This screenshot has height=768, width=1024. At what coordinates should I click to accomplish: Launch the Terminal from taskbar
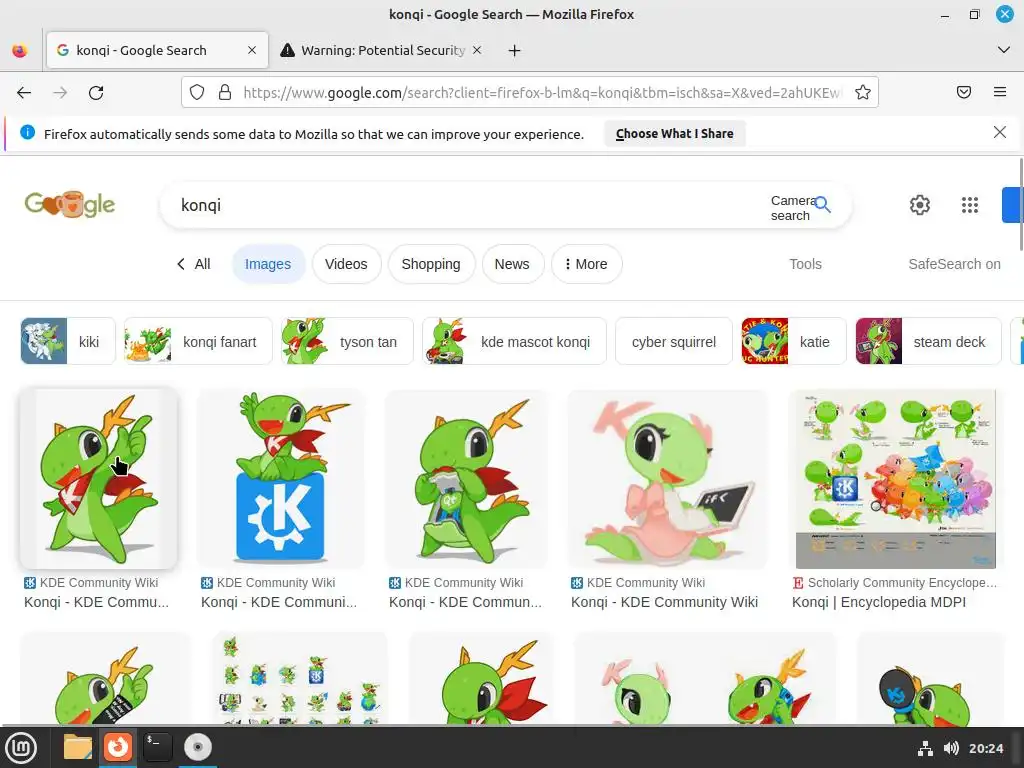pos(157,747)
